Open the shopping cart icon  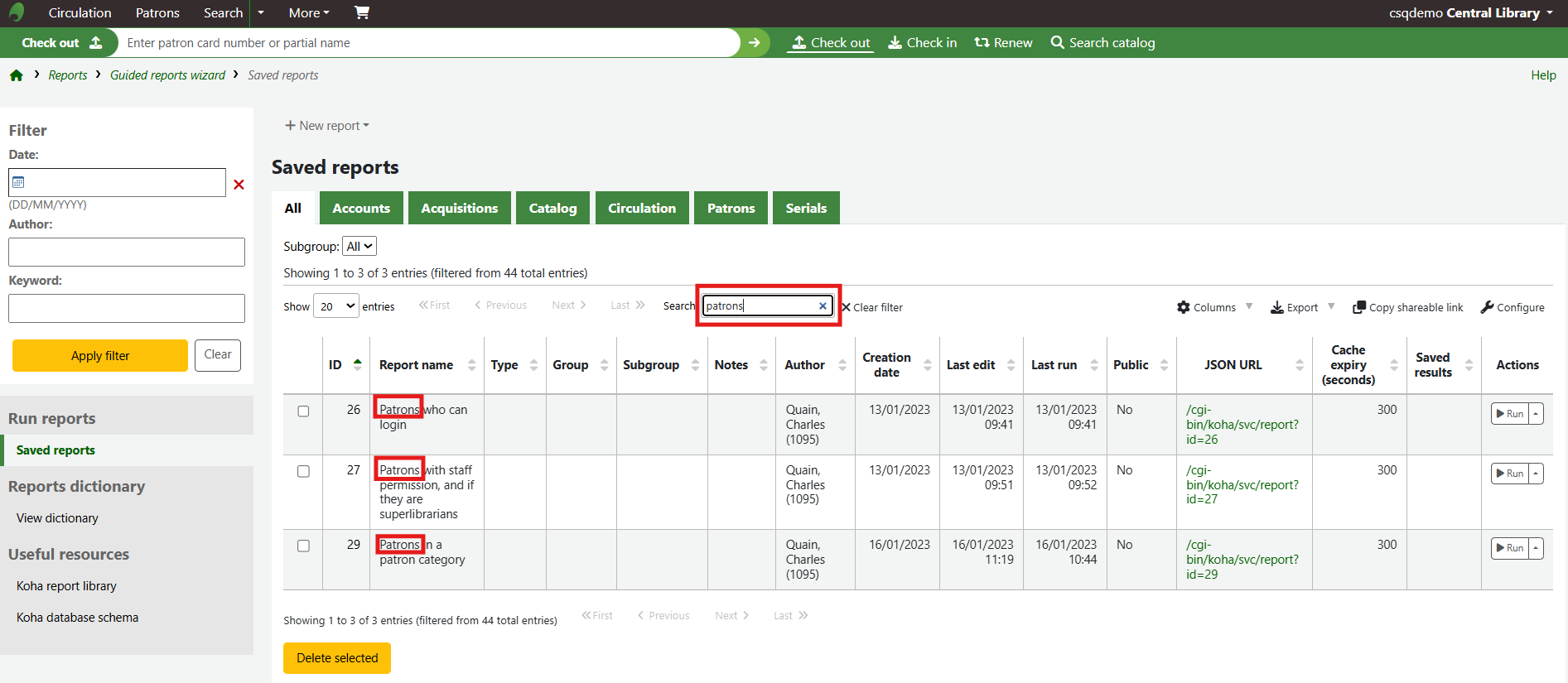tap(362, 12)
